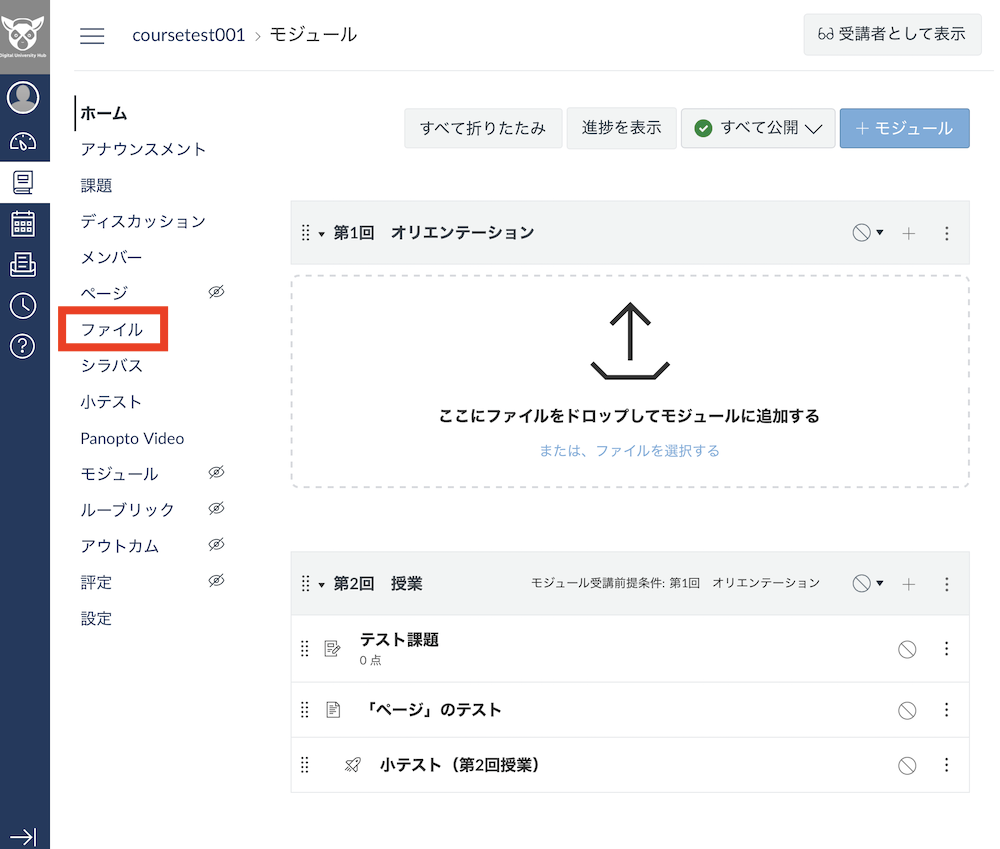1000x849 pixels.
Task: Click the user account avatar icon
Action: point(25,97)
